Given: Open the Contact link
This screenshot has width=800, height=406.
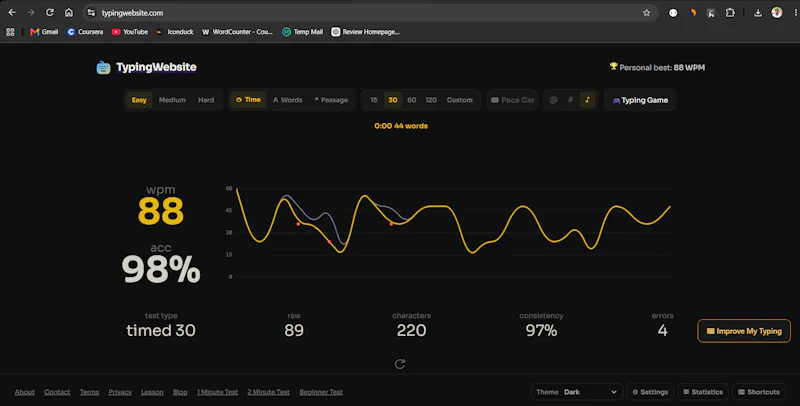Looking at the screenshot, I should point(57,392).
